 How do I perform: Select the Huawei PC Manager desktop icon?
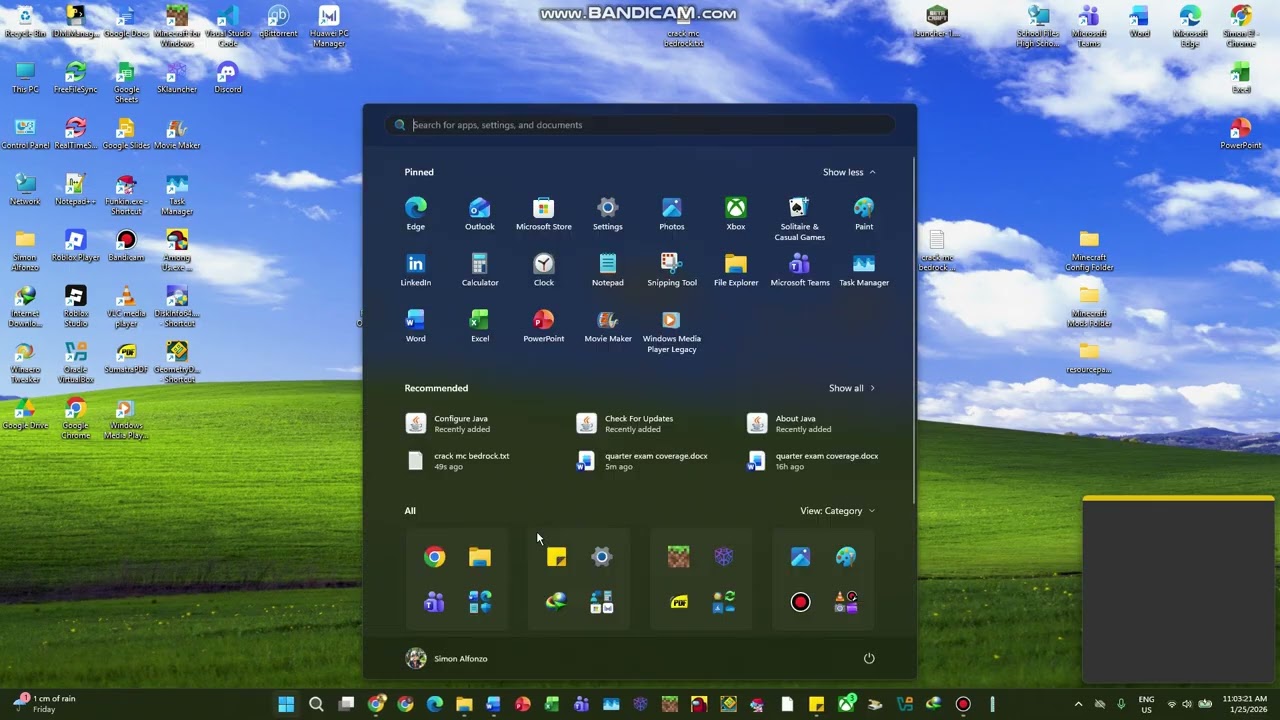(x=329, y=26)
